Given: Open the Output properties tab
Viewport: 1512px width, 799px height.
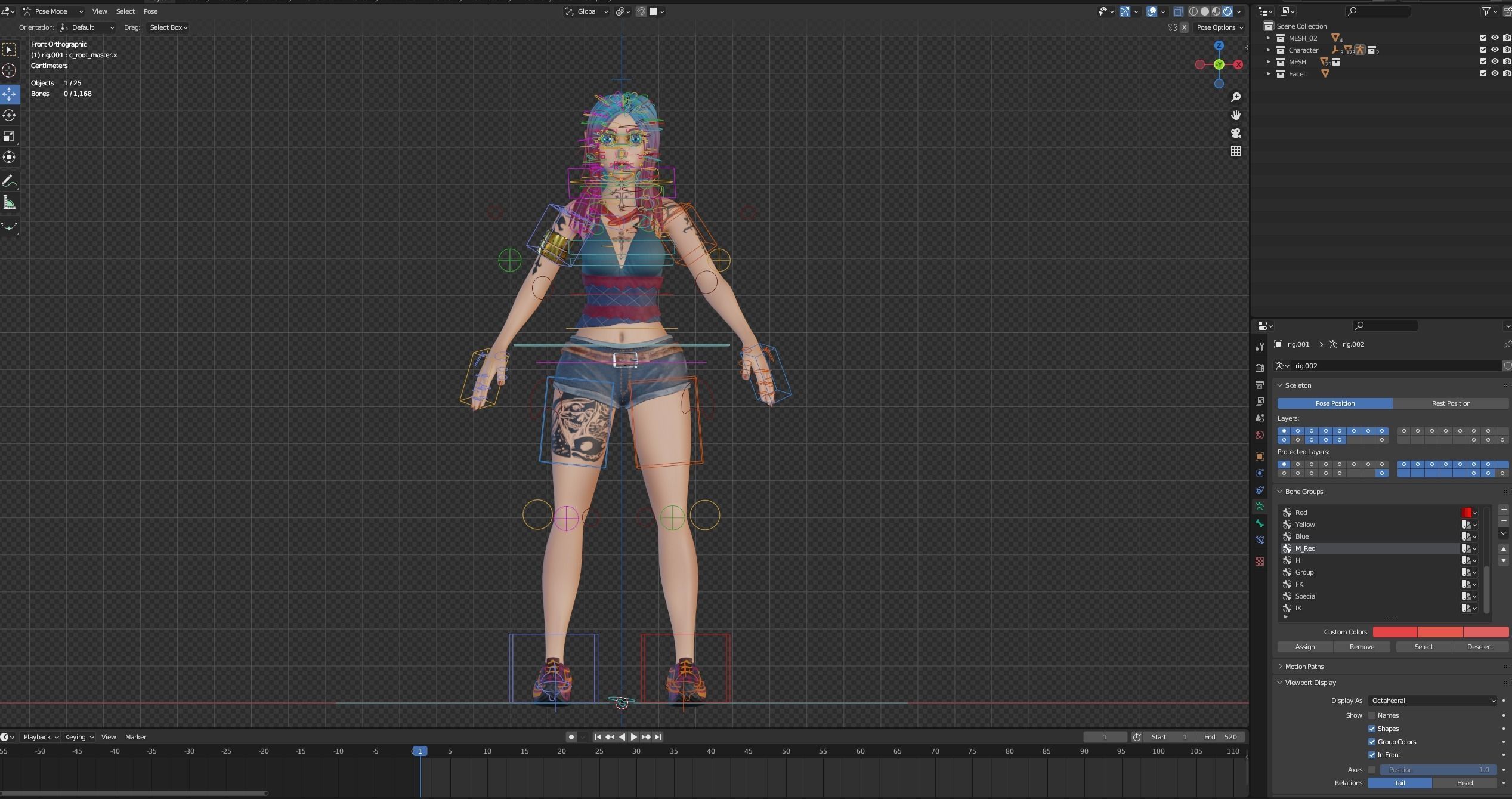Looking at the screenshot, I should pos(1259,384).
